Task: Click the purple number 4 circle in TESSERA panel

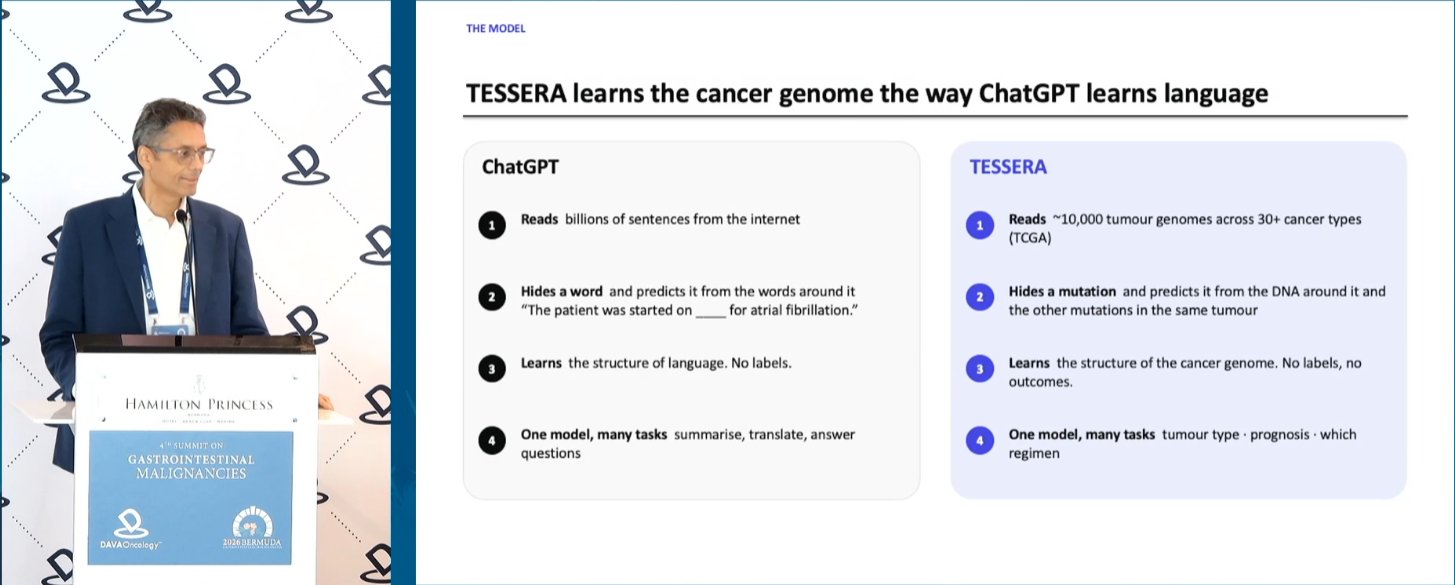Action: click(979, 440)
